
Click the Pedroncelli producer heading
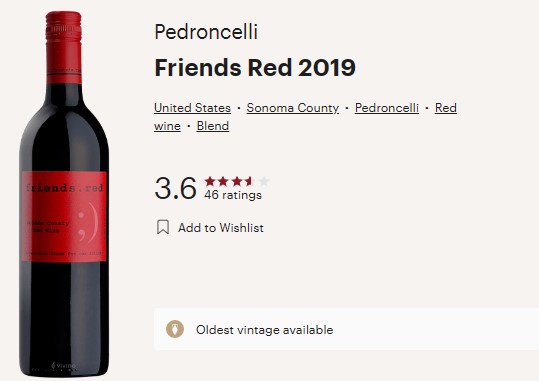coord(206,32)
